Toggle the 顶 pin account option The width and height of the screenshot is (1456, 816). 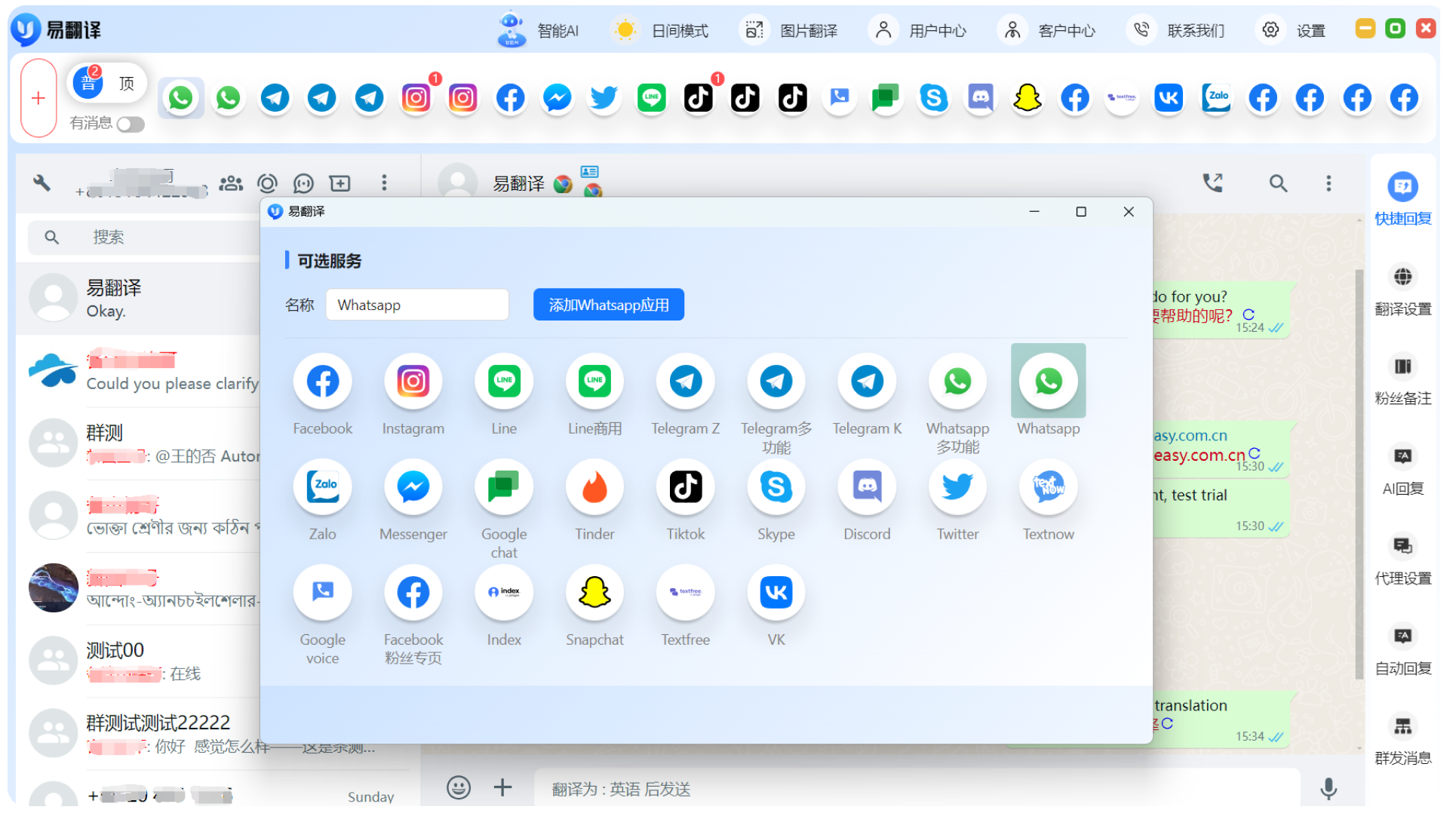pos(127,83)
